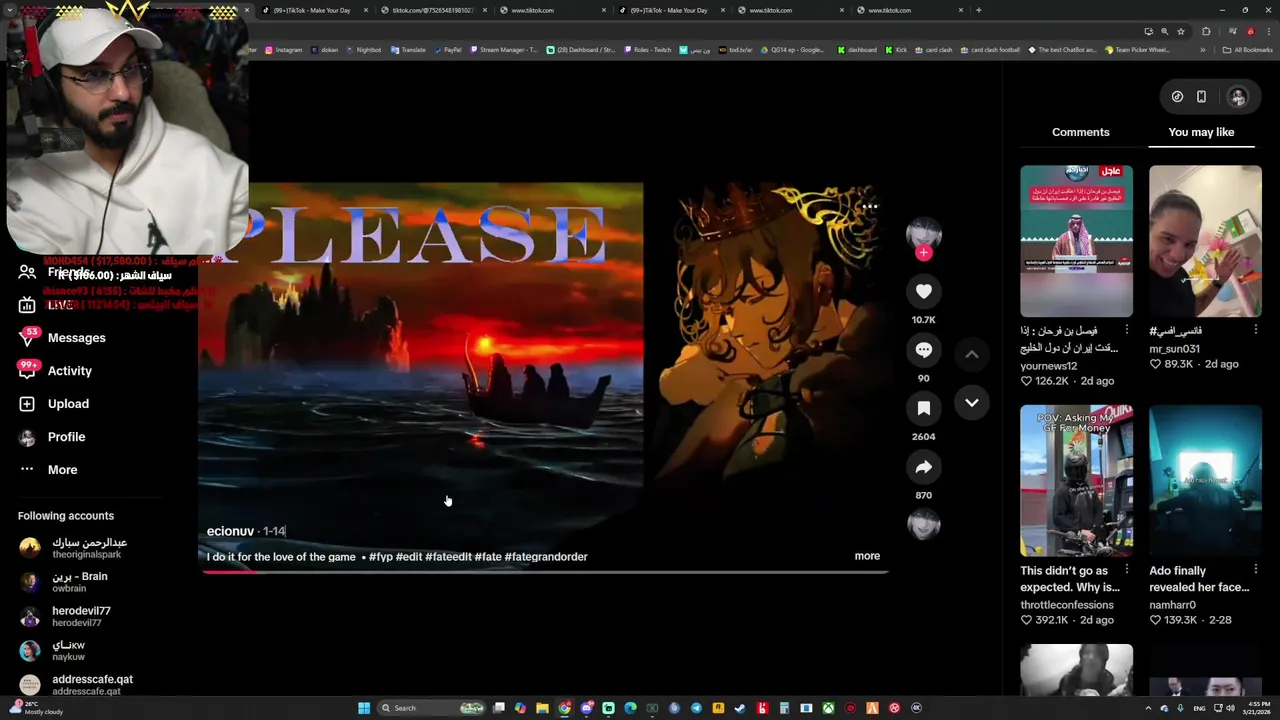Viewport: 1280px width, 720px height.
Task: Follow creator via red plus badge
Action: click(x=923, y=253)
